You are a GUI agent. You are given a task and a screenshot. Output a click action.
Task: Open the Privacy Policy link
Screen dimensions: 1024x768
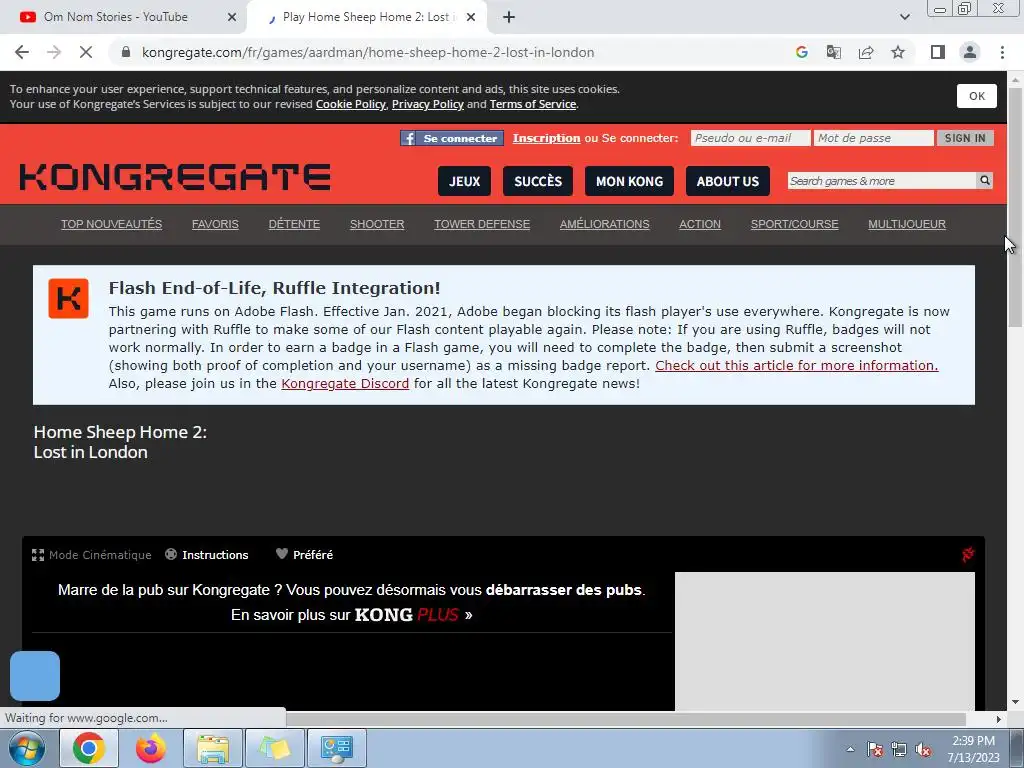tap(428, 104)
